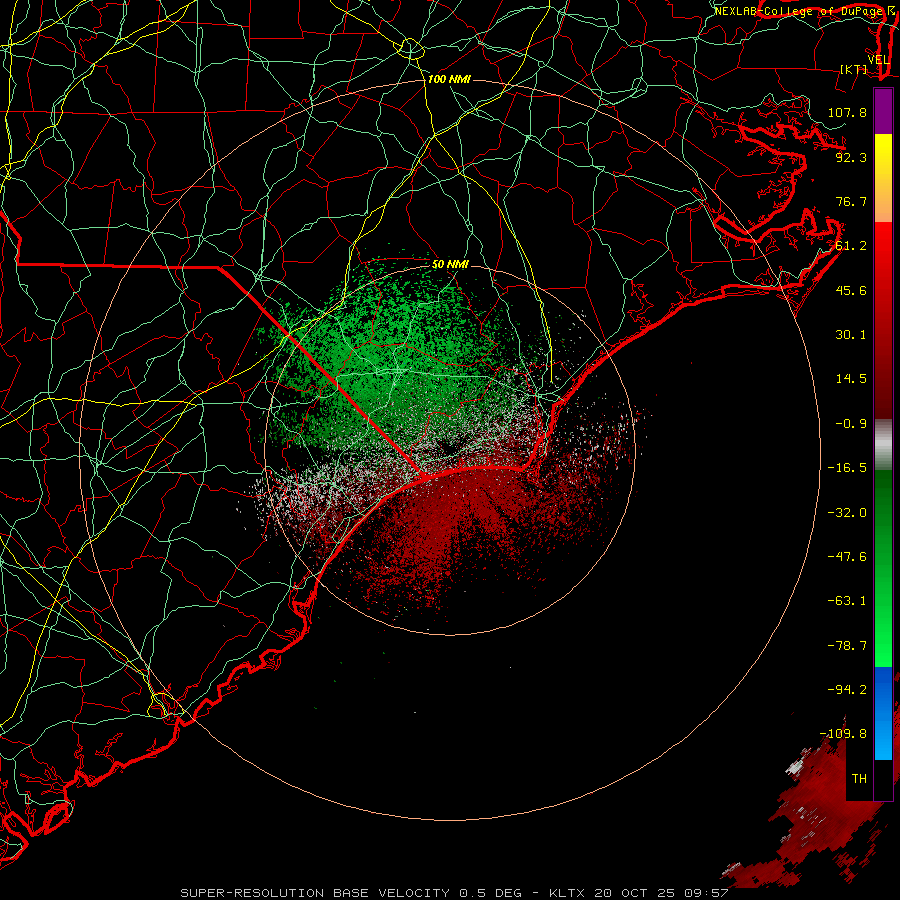This screenshot has height=900, width=900.
Task: Click the 100 NMI range ring label
Action: tap(449, 79)
